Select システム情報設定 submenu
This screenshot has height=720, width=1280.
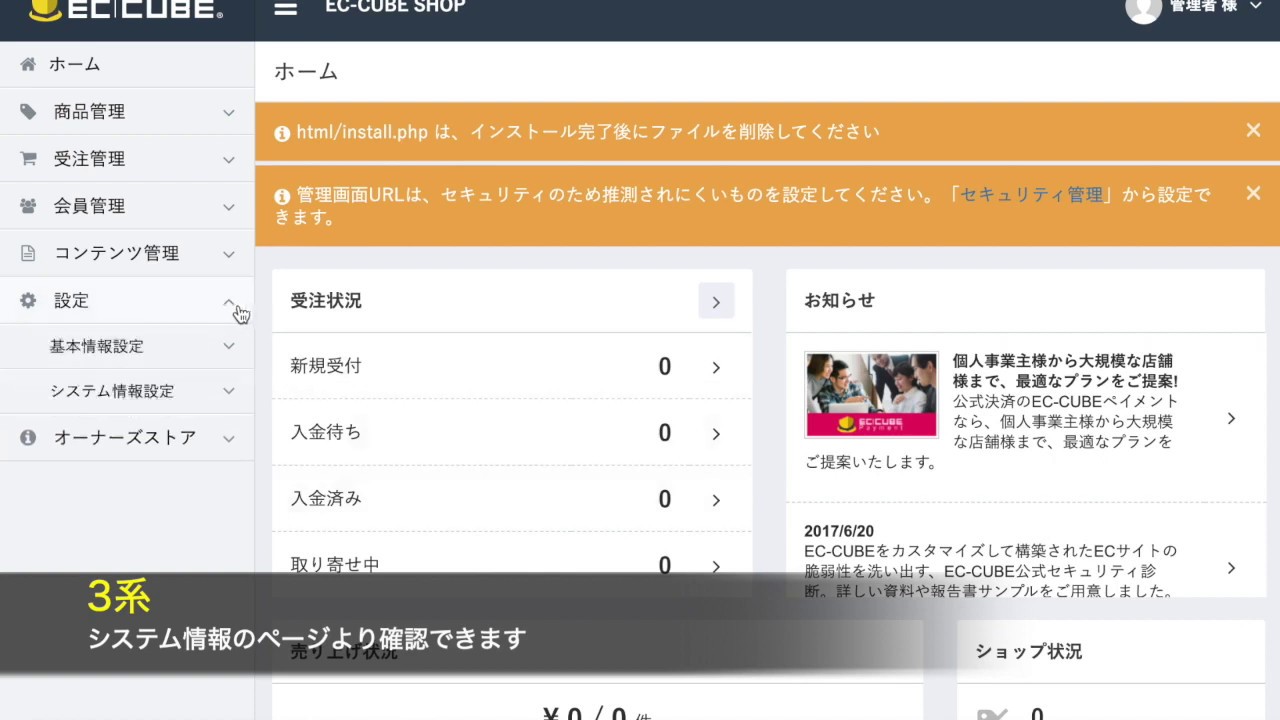127,391
